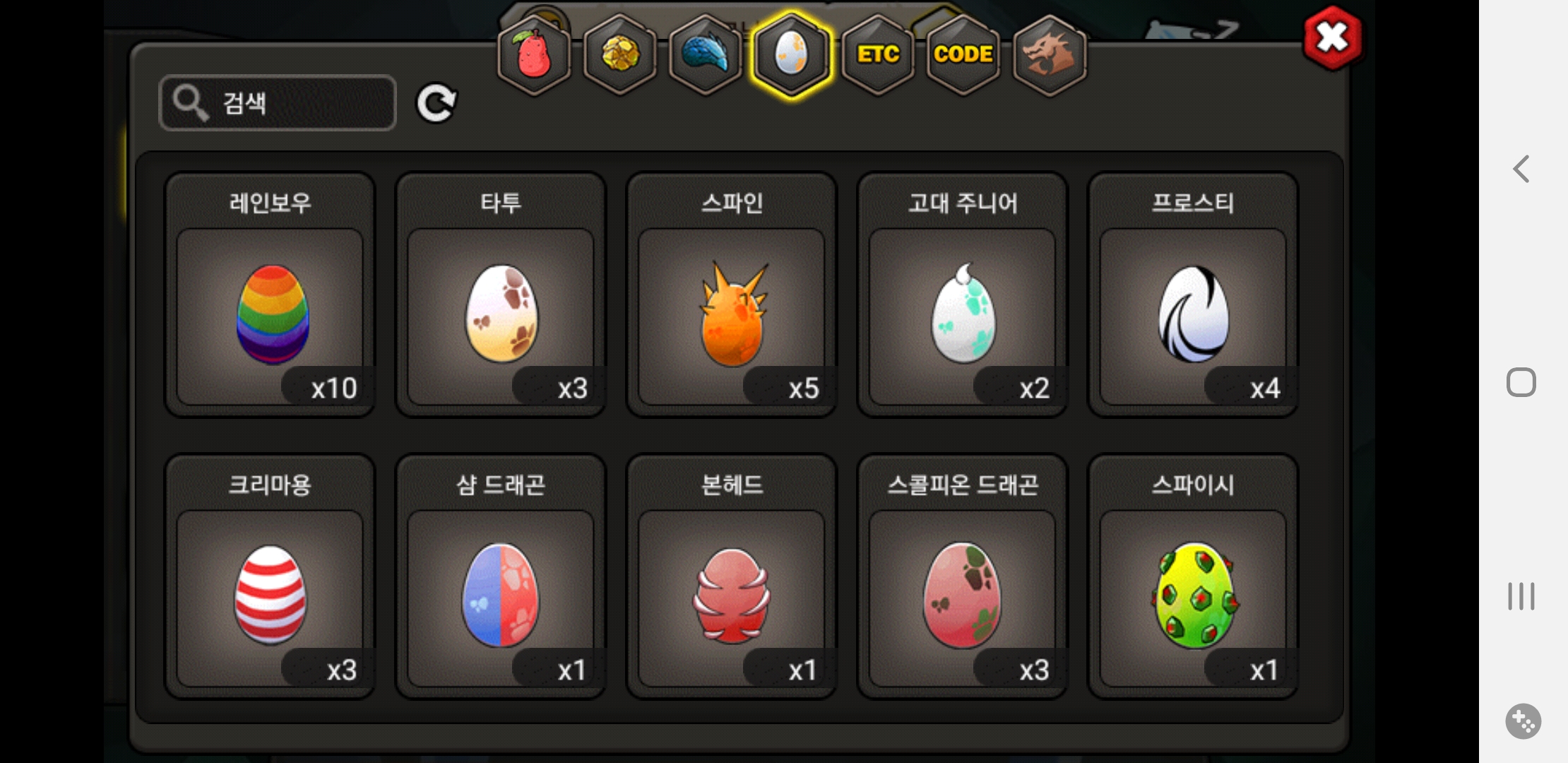
Task: Open the fruit food category tab
Action: [x=534, y=54]
